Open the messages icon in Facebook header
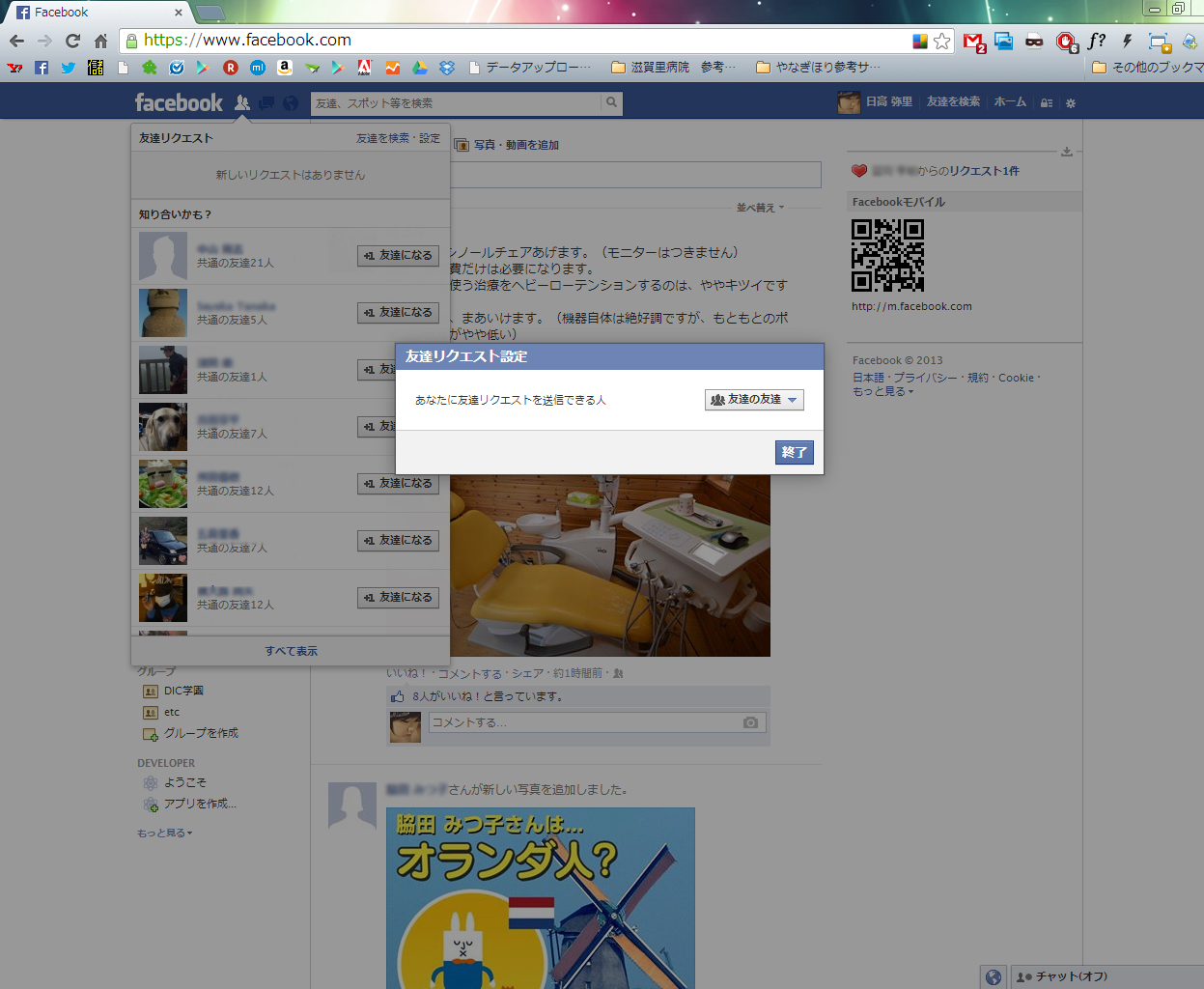The width and height of the screenshot is (1204, 989). [x=266, y=102]
